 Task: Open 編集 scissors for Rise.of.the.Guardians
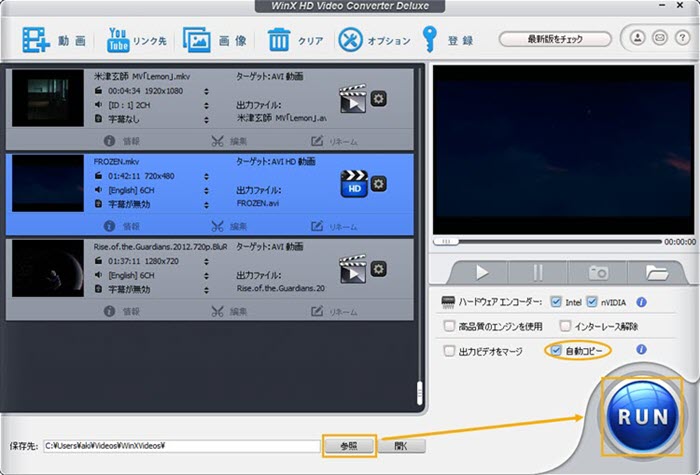click(x=229, y=311)
